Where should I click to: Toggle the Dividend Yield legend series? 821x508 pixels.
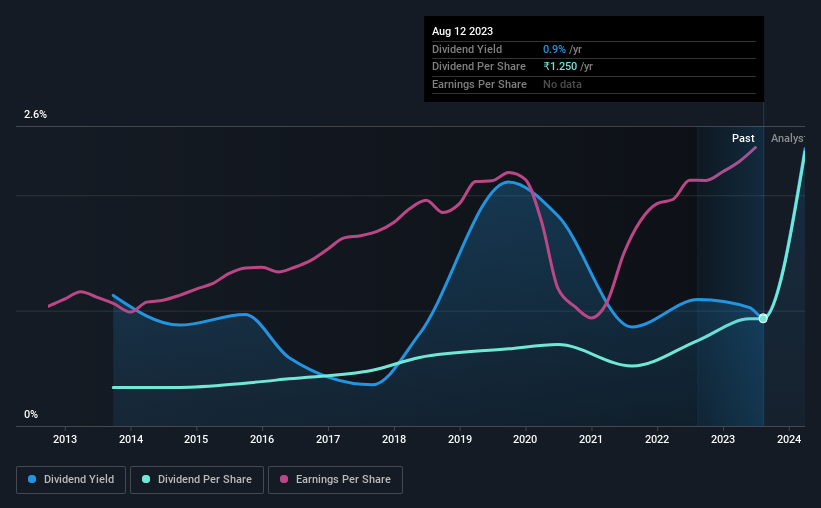tap(71, 480)
